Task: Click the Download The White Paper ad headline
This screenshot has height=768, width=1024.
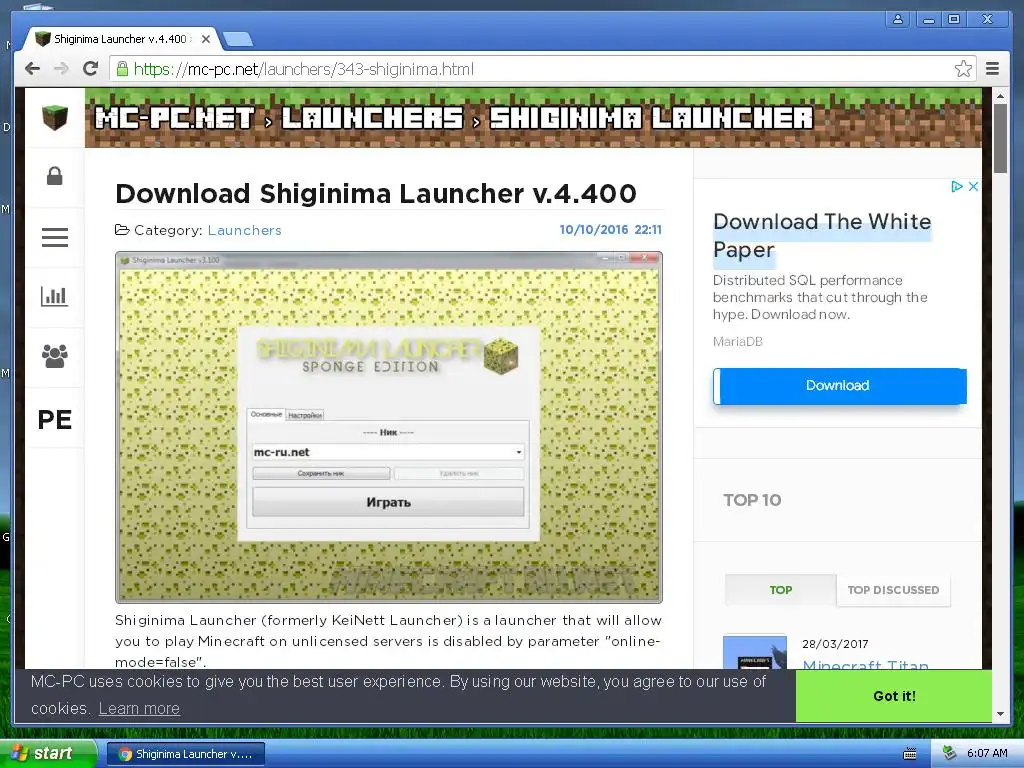Action: click(822, 235)
